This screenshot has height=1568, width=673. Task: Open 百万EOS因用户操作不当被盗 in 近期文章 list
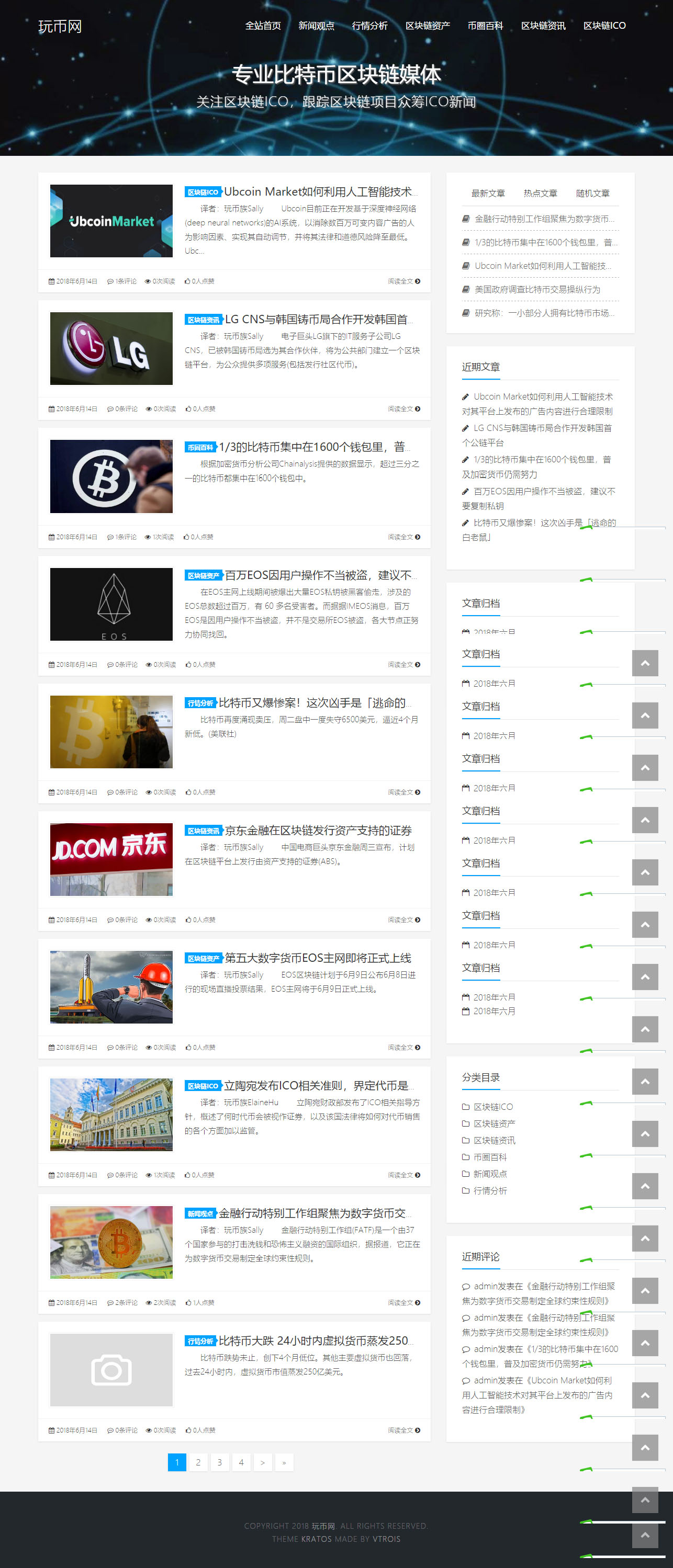click(x=539, y=498)
